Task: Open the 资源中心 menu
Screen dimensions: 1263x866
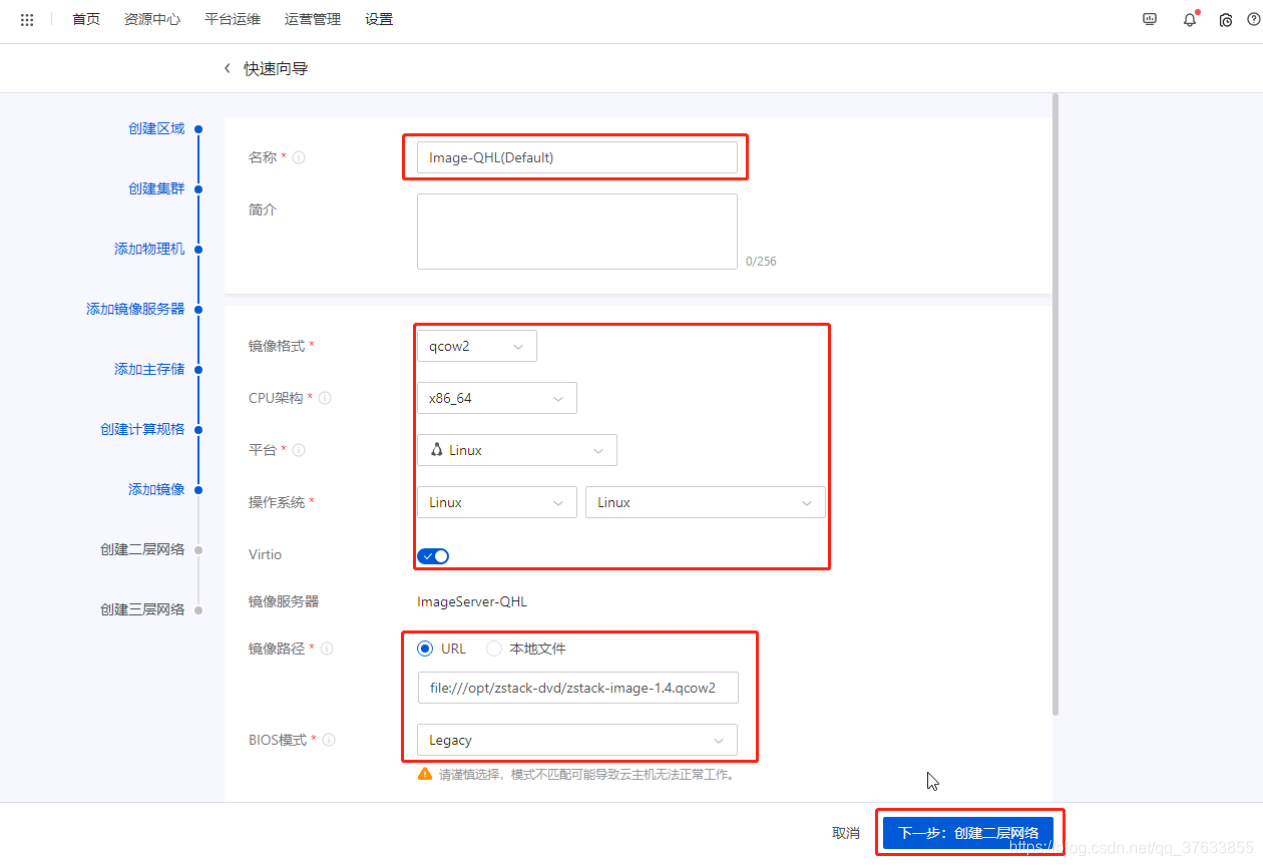Action: 152,19
